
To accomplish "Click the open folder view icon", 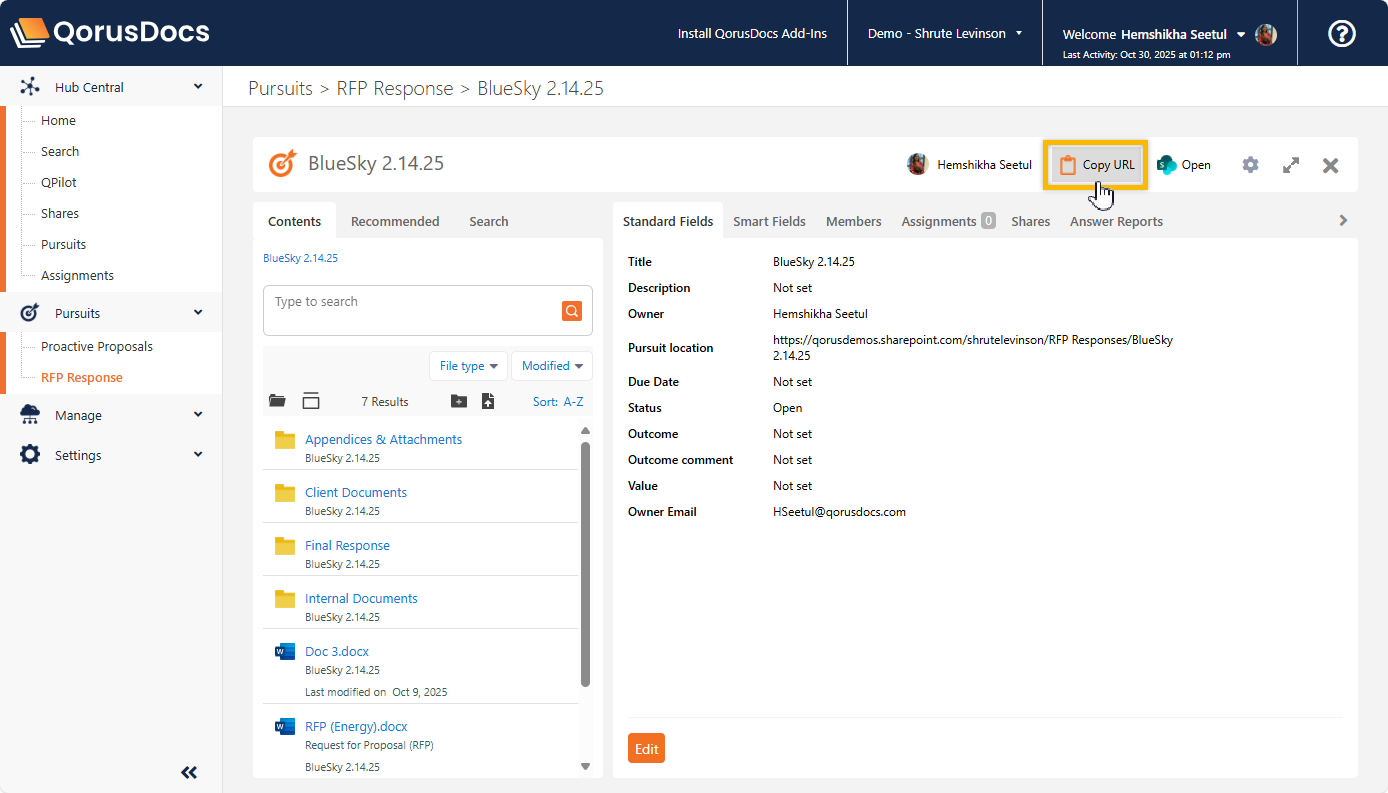I will click(x=278, y=401).
